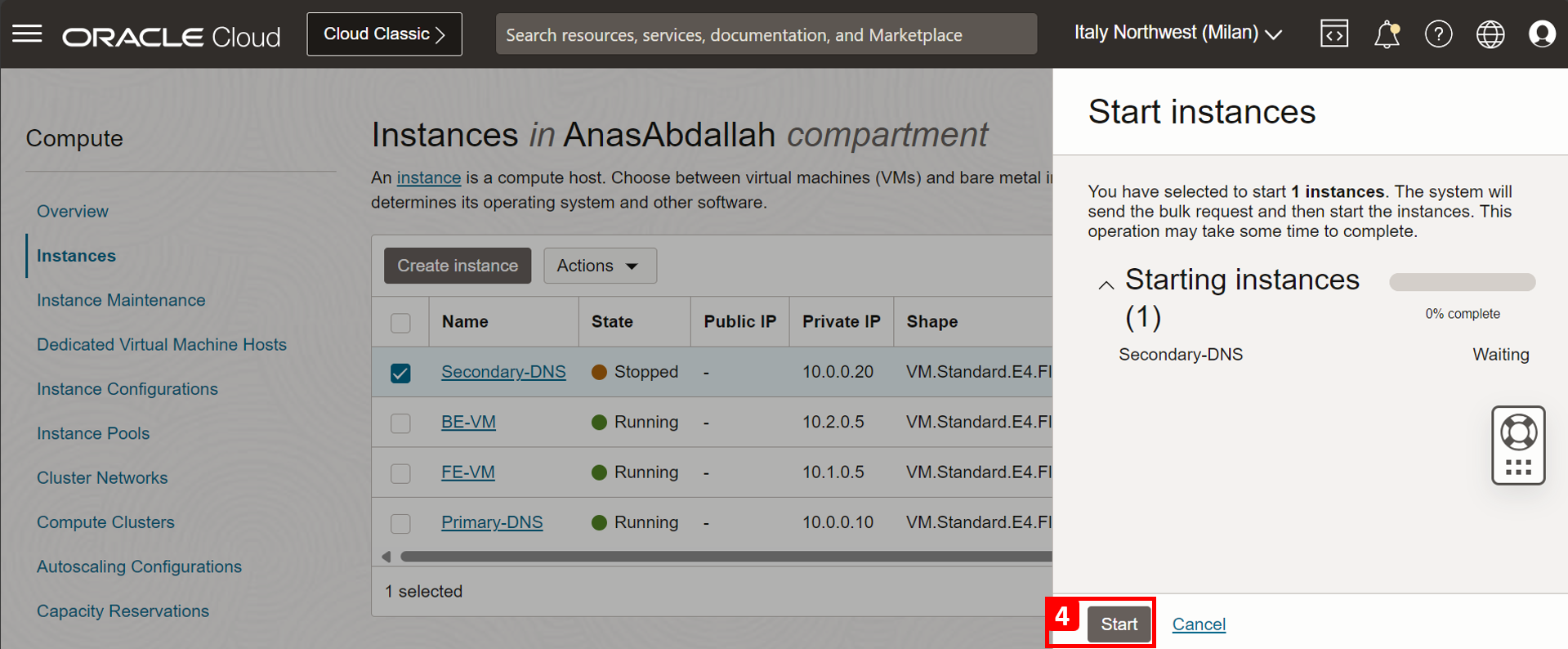Uncheck the Secondary-DNS row checkbox
1568x649 pixels.
400,373
